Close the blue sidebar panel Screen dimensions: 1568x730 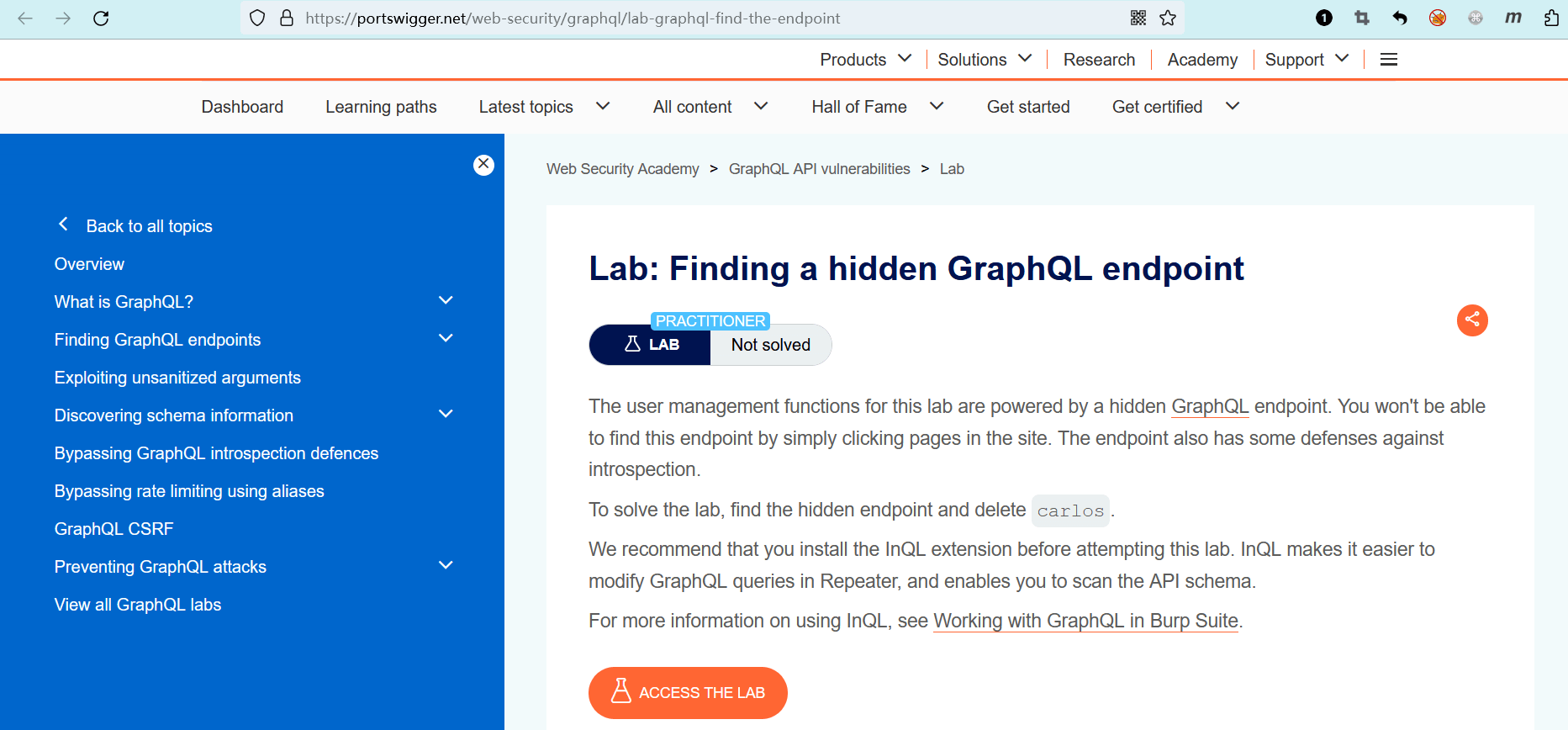(x=483, y=165)
